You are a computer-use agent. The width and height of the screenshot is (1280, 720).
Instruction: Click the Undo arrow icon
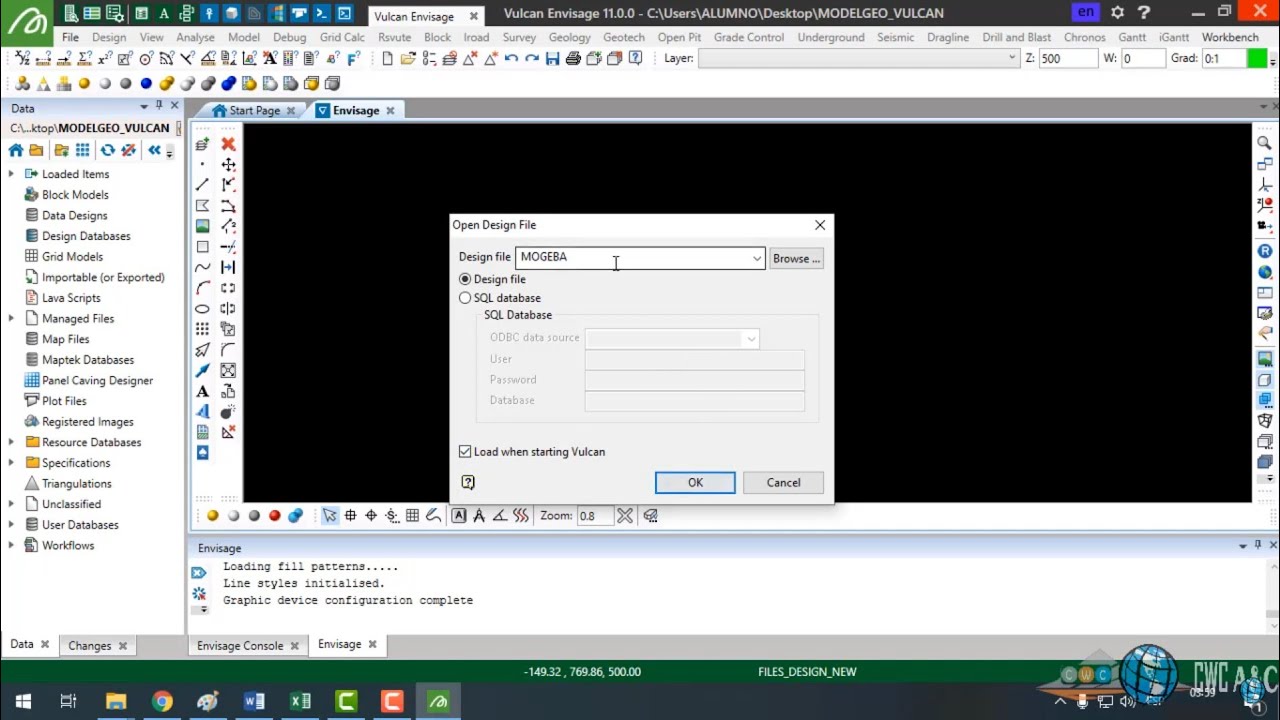point(511,59)
